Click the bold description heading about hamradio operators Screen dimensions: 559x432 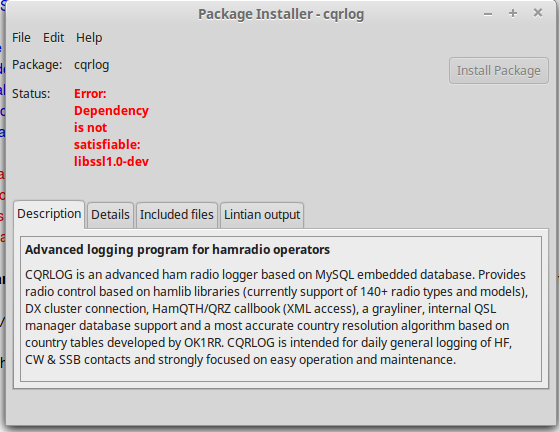click(x=177, y=250)
